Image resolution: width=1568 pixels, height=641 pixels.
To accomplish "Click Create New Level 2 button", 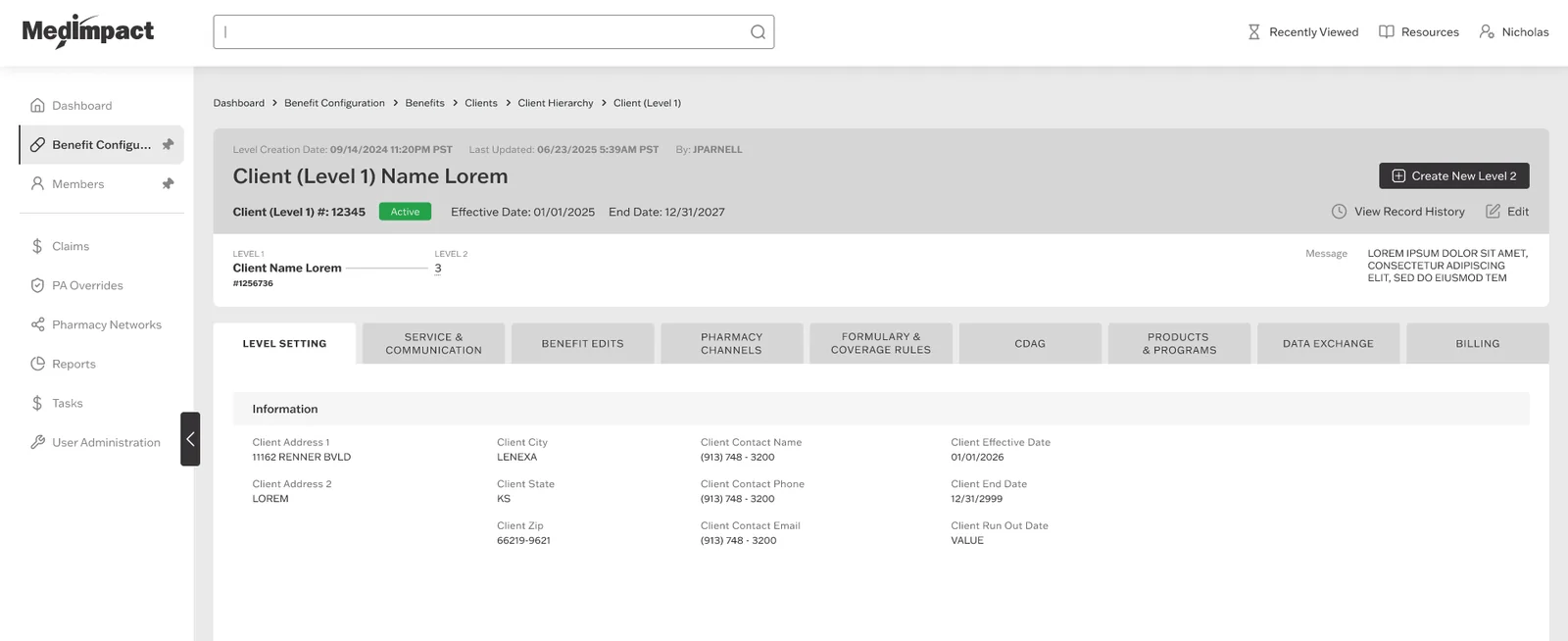I will [x=1454, y=175].
